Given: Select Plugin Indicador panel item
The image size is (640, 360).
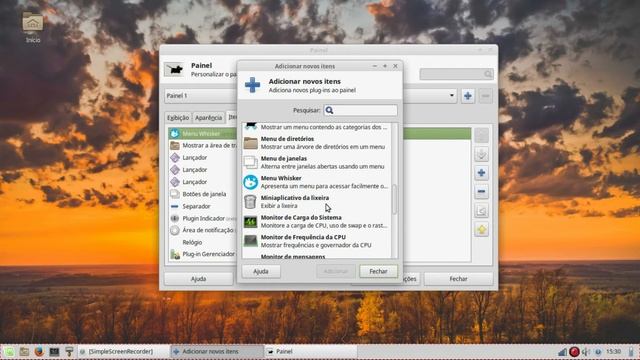Looking at the screenshot, I should [203, 218].
